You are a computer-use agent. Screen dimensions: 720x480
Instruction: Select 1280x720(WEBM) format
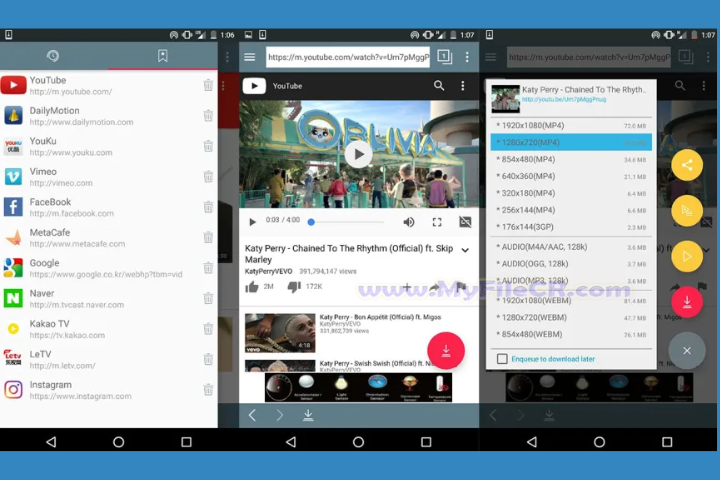coord(571,317)
